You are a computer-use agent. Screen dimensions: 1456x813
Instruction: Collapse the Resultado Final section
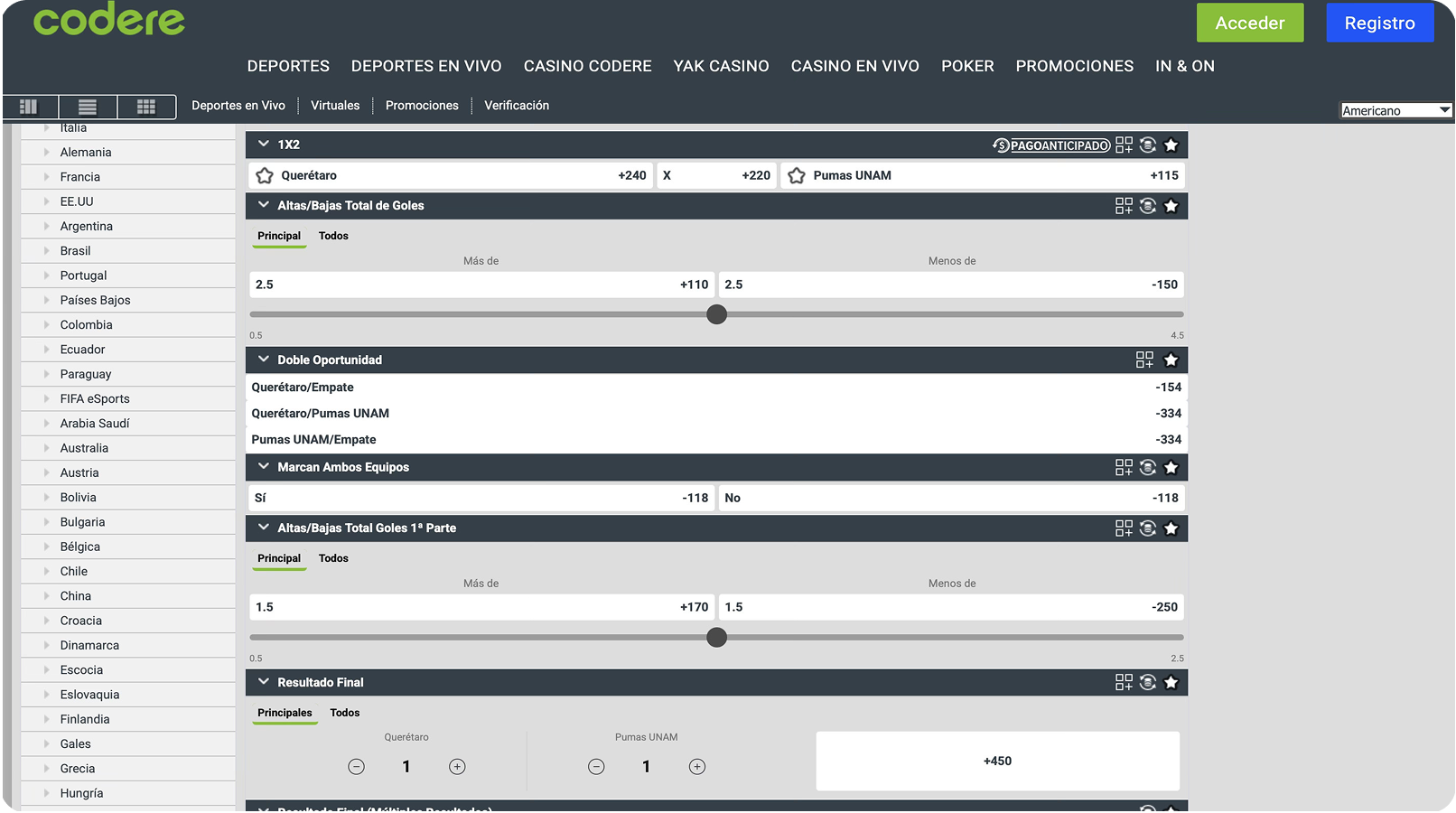tap(264, 681)
